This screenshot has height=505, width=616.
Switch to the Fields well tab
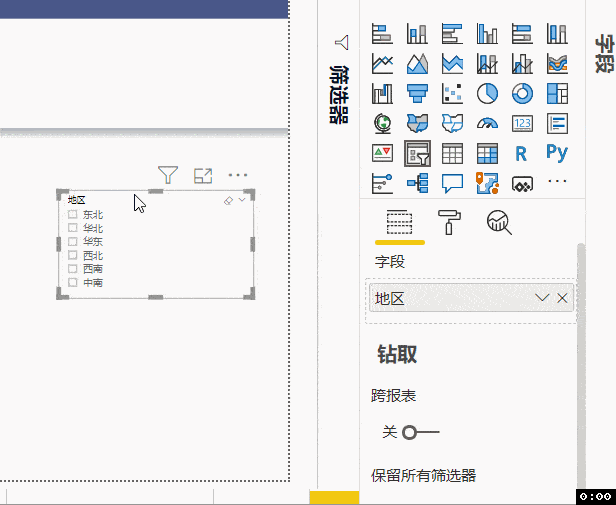point(400,222)
